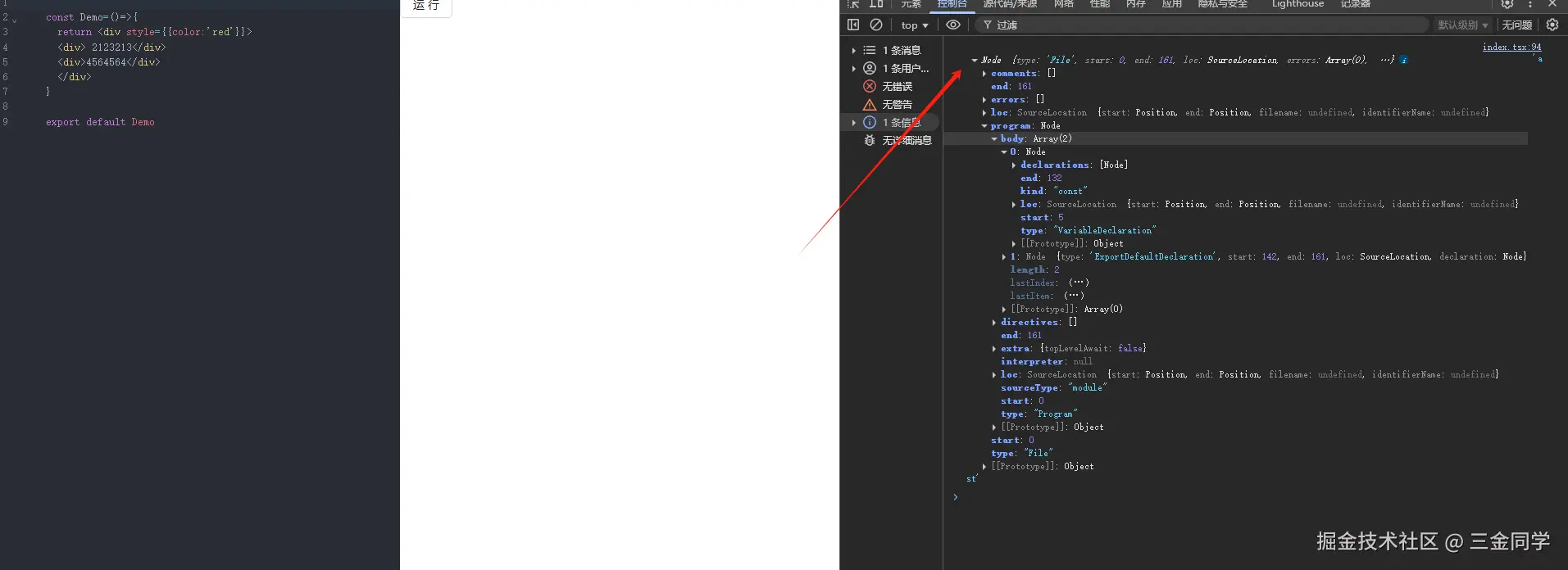Open the index.tsx:94 source link
1568x570 pixels.
[1511, 47]
